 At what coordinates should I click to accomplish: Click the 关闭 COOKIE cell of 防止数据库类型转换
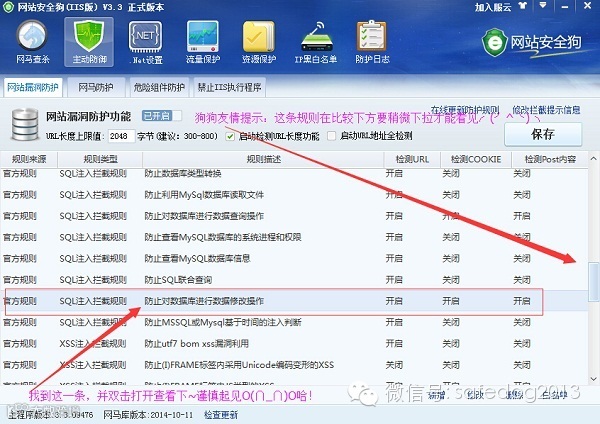[451, 174]
